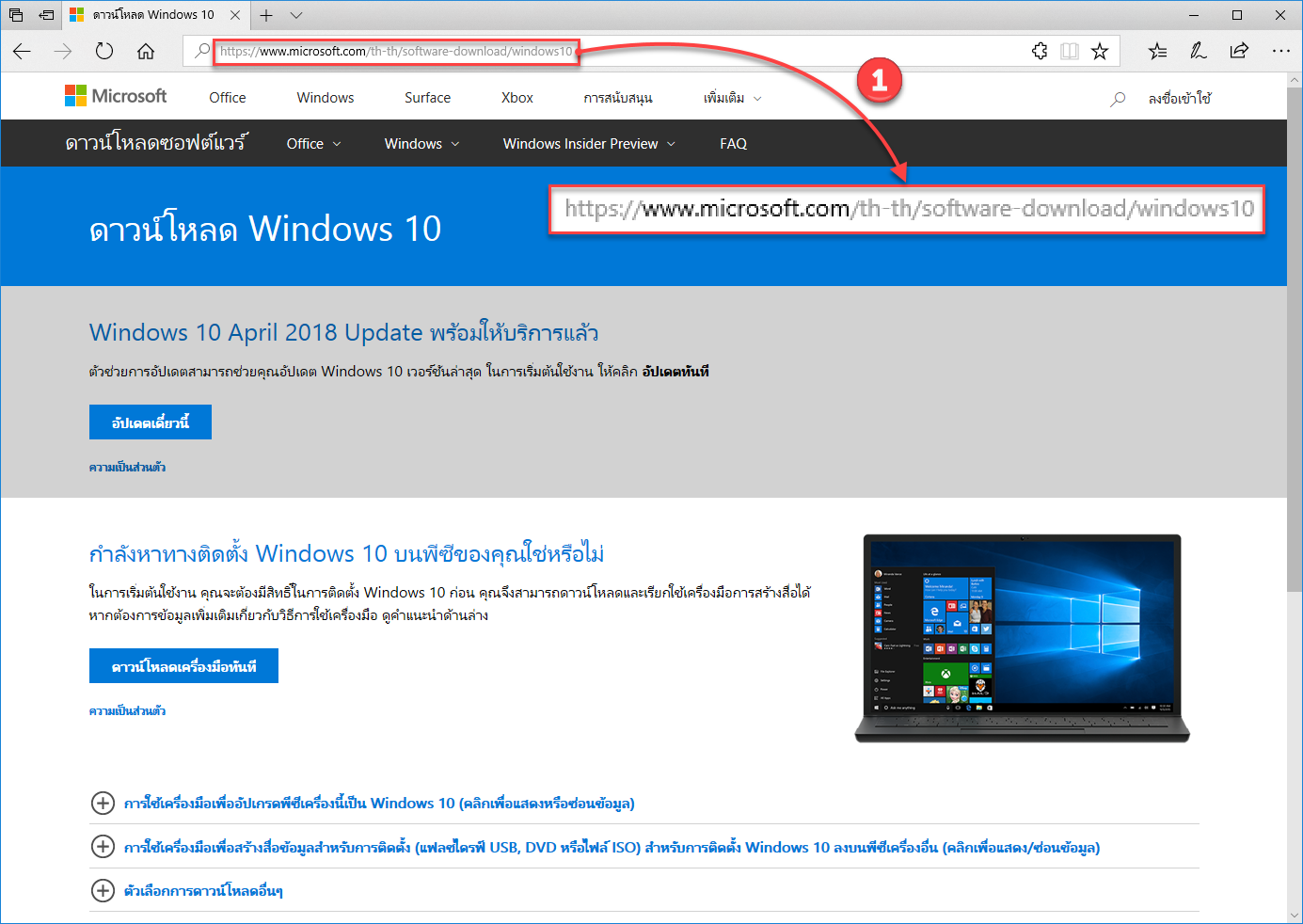Click the set tabs aside icon
Screen dimensions: 1303x924
[46, 15]
